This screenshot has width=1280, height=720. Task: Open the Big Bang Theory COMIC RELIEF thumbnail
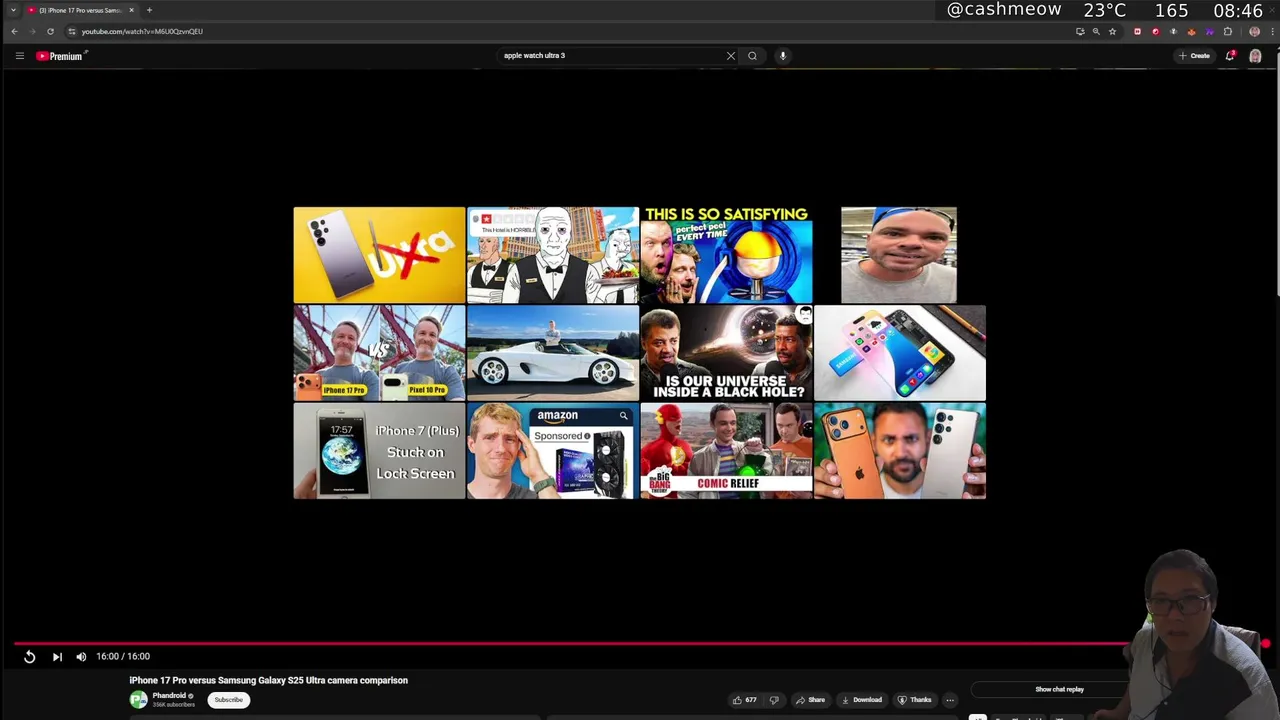click(x=726, y=451)
